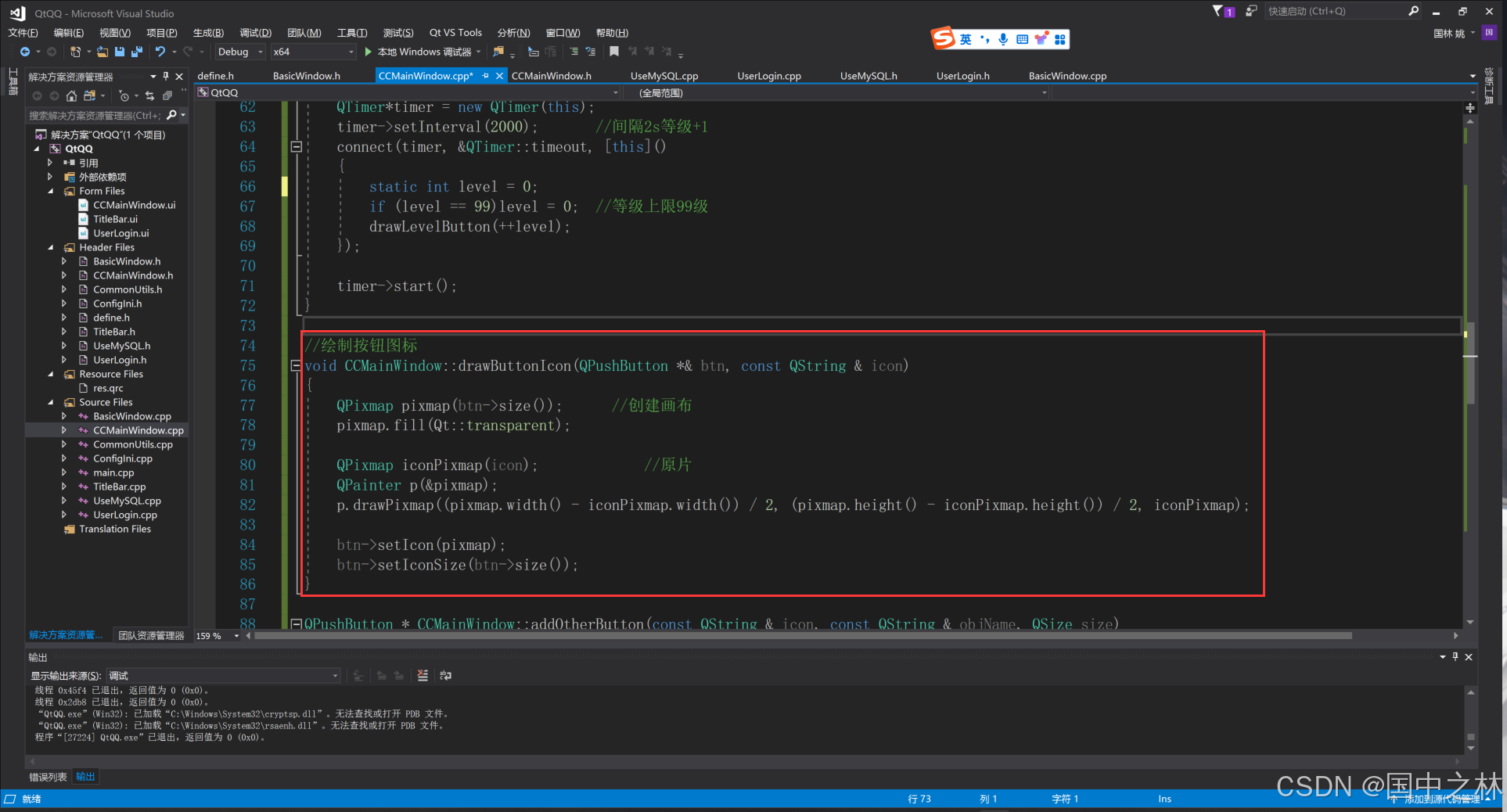Switch to the UserLogin.cpp tab
Screen dimensions: 1507x812
coord(768,76)
